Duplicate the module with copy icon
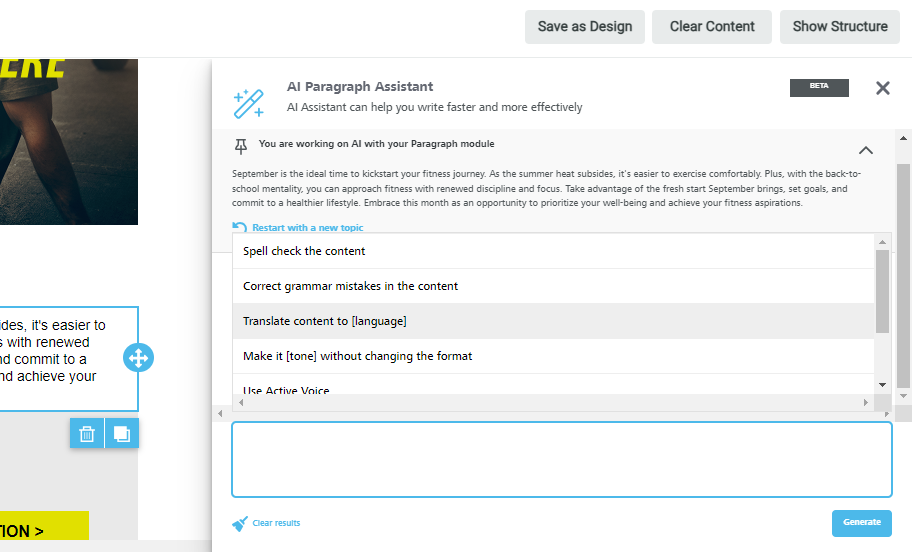This screenshot has width=913, height=552. (x=122, y=433)
